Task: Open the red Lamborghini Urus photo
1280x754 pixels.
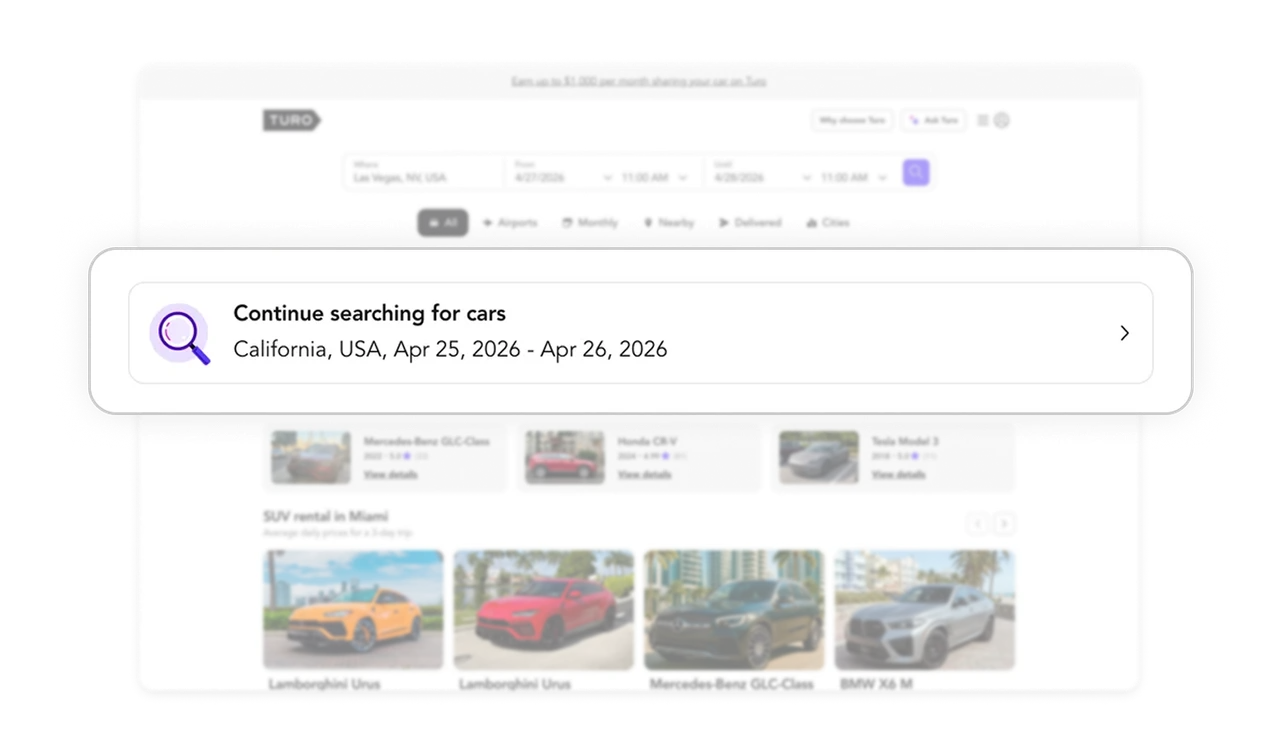Action: click(x=544, y=609)
